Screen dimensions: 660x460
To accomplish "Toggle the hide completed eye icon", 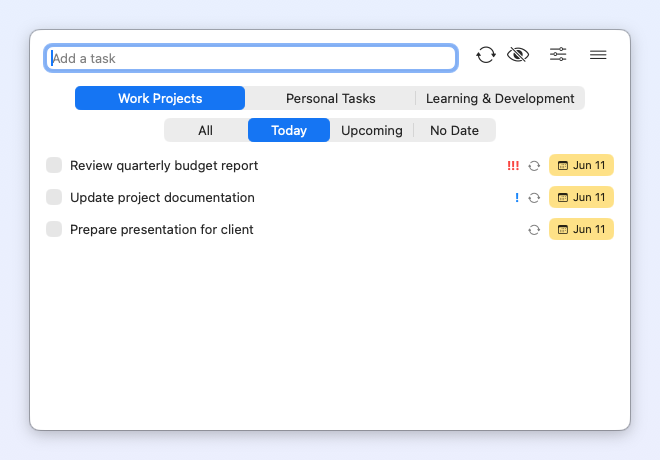I will tap(518, 55).
